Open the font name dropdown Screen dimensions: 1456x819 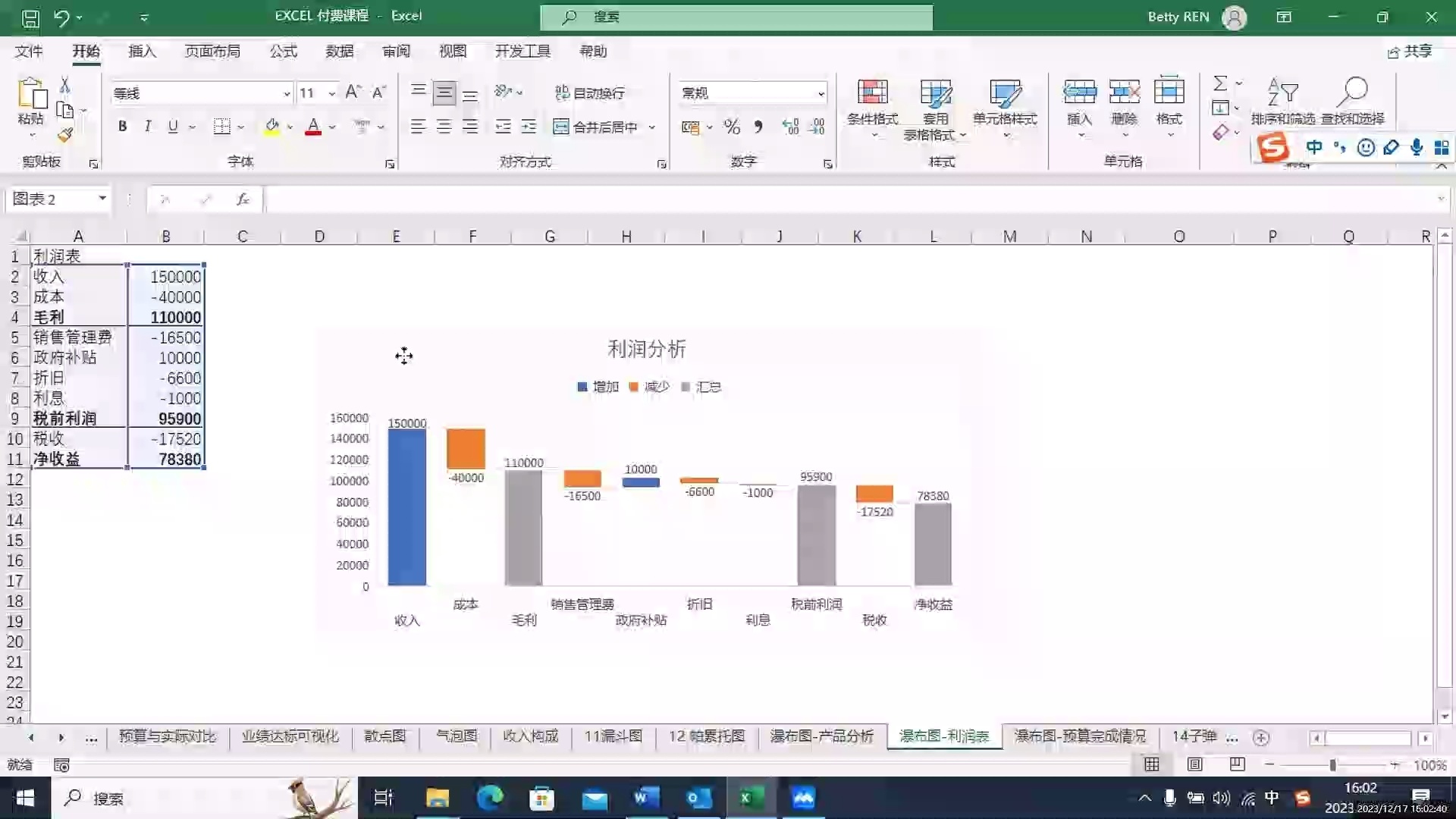click(x=287, y=93)
